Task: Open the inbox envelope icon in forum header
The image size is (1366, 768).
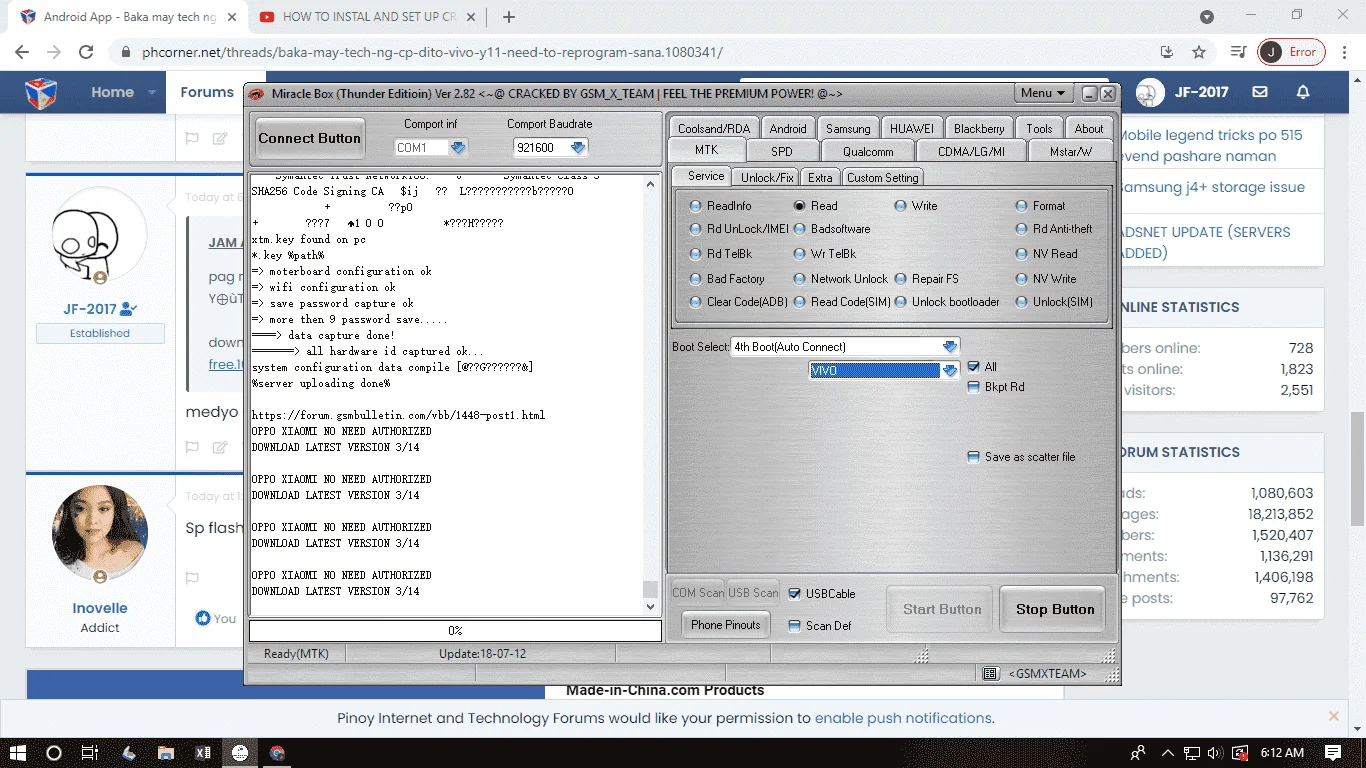Action: coord(1260,92)
